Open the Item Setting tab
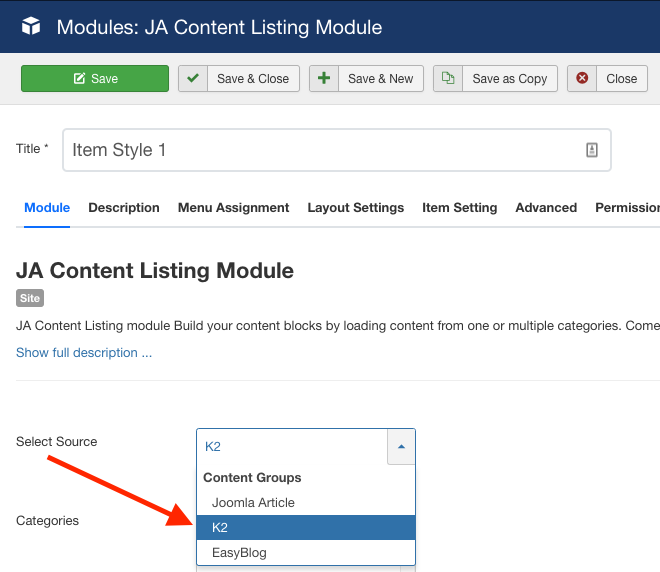 coord(459,208)
